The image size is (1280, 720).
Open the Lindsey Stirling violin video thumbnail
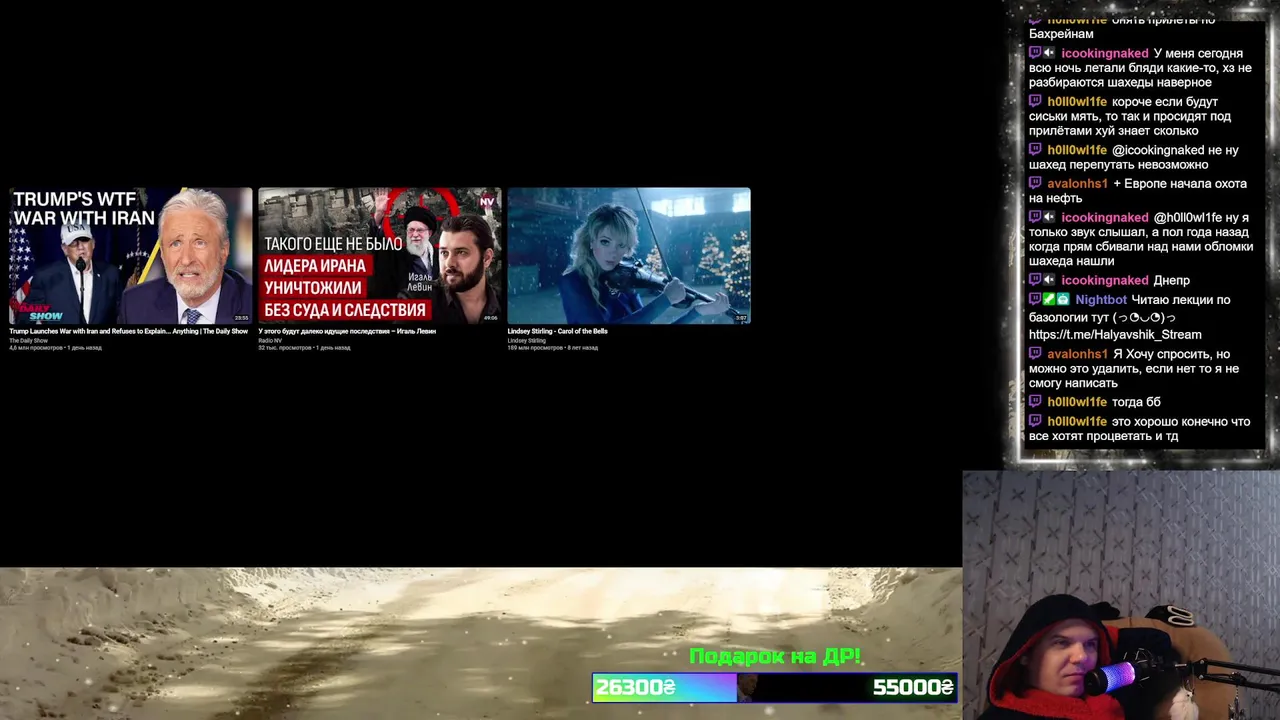[x=629, y=256]
